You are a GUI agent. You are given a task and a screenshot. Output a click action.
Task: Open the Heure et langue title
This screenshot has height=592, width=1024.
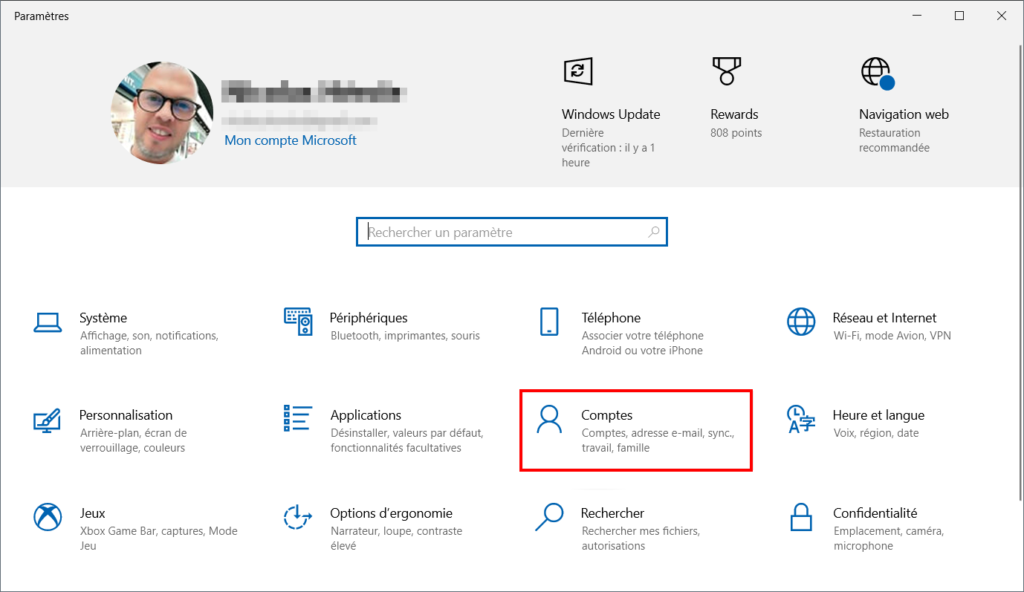pyautogui.click(x=878, y=415)
